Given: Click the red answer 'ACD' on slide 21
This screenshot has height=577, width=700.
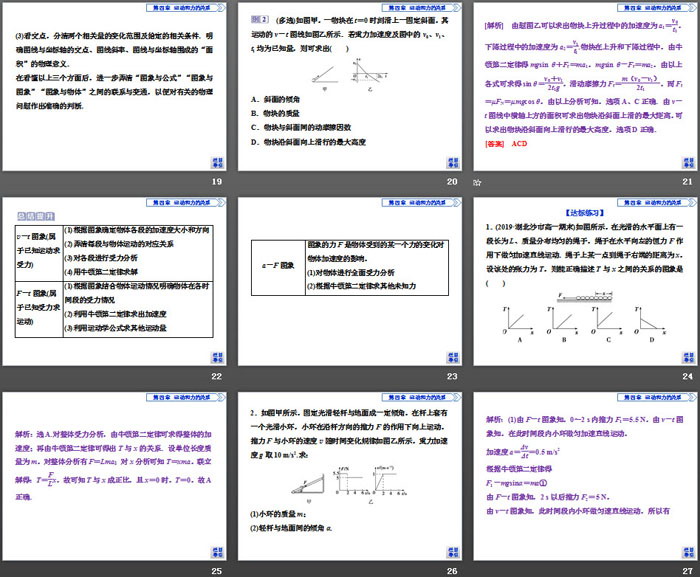Looking at the screenshot, I should [x=519, y=144].
